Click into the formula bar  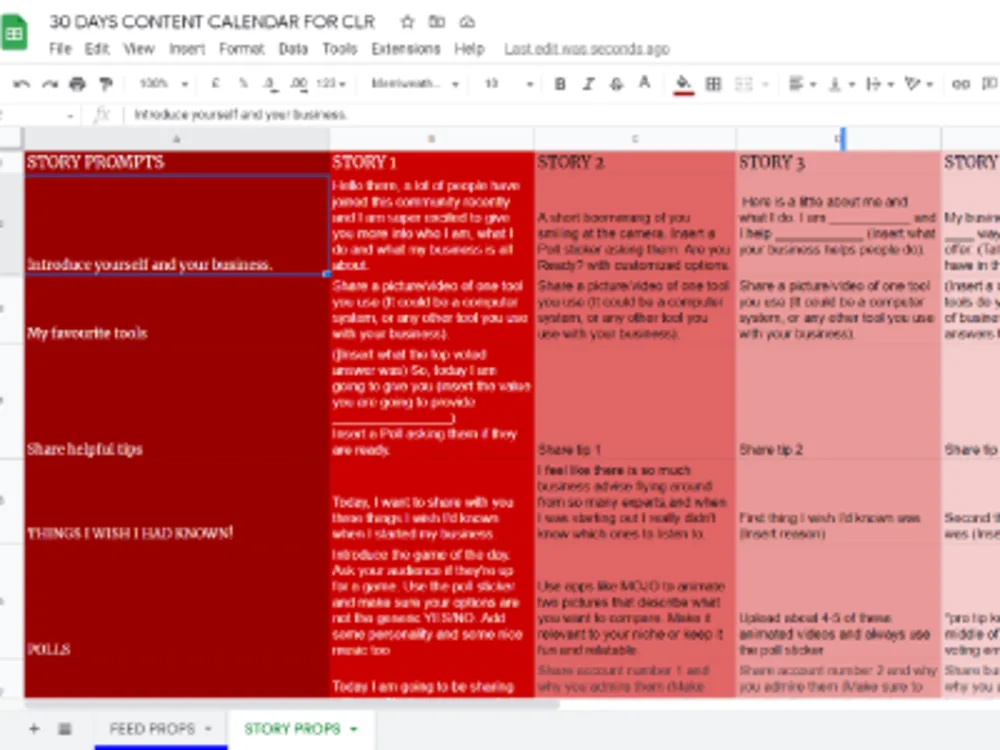tap(561, 115)
